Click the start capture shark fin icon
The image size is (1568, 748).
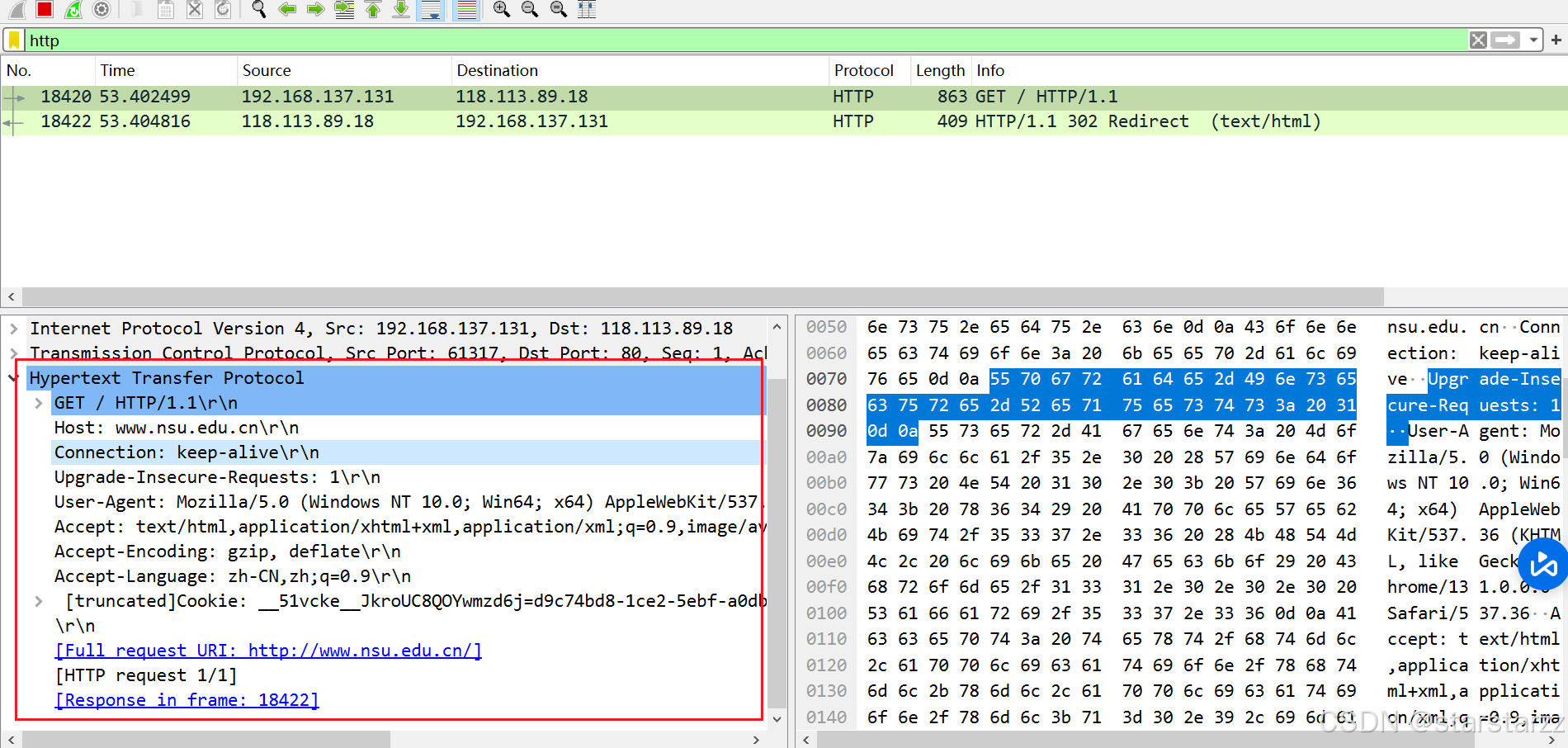tap(17, 9)
